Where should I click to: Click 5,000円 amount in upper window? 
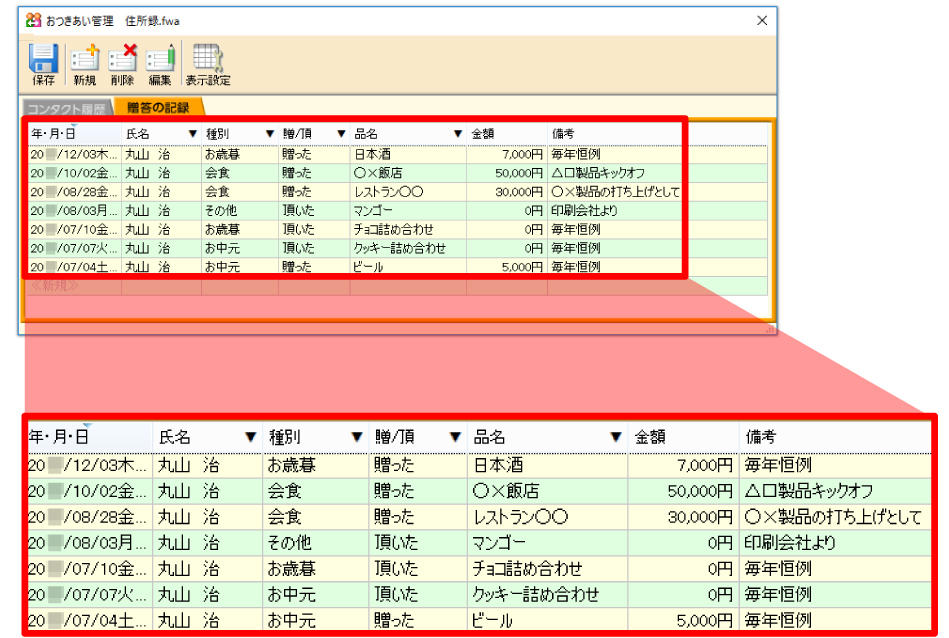522,266
